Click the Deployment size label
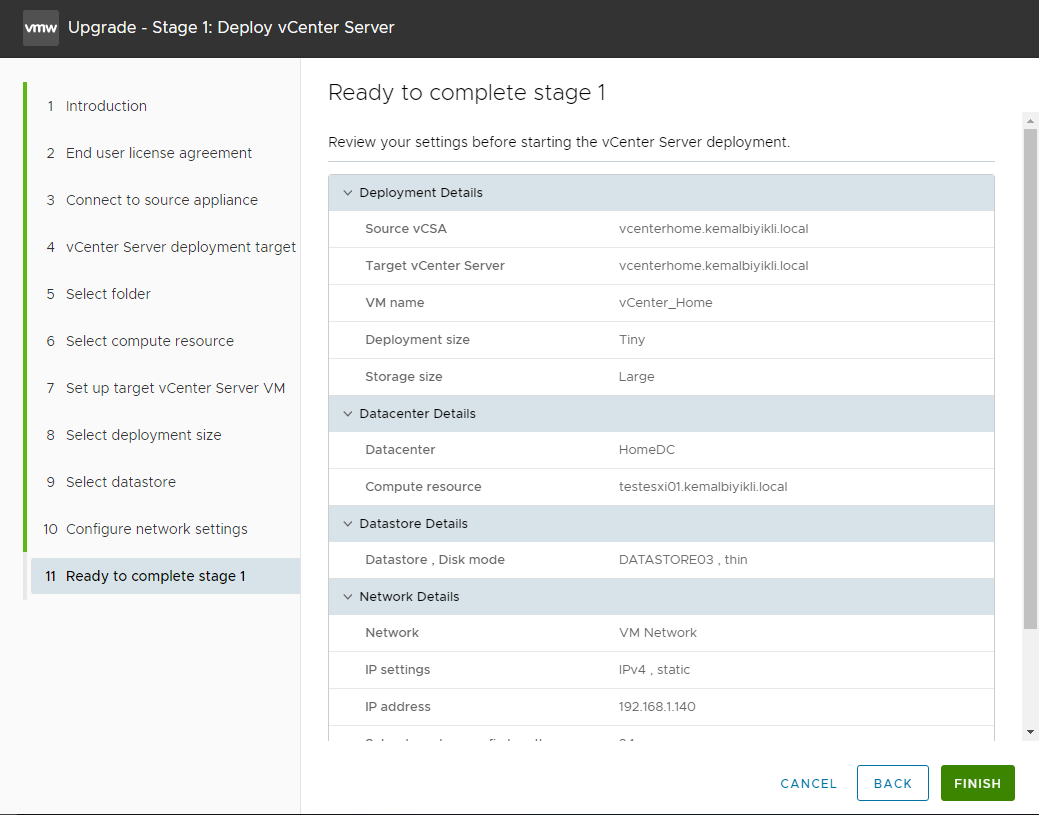The height and width of the screenshot is (815, 1039). (x=417, y=340)
